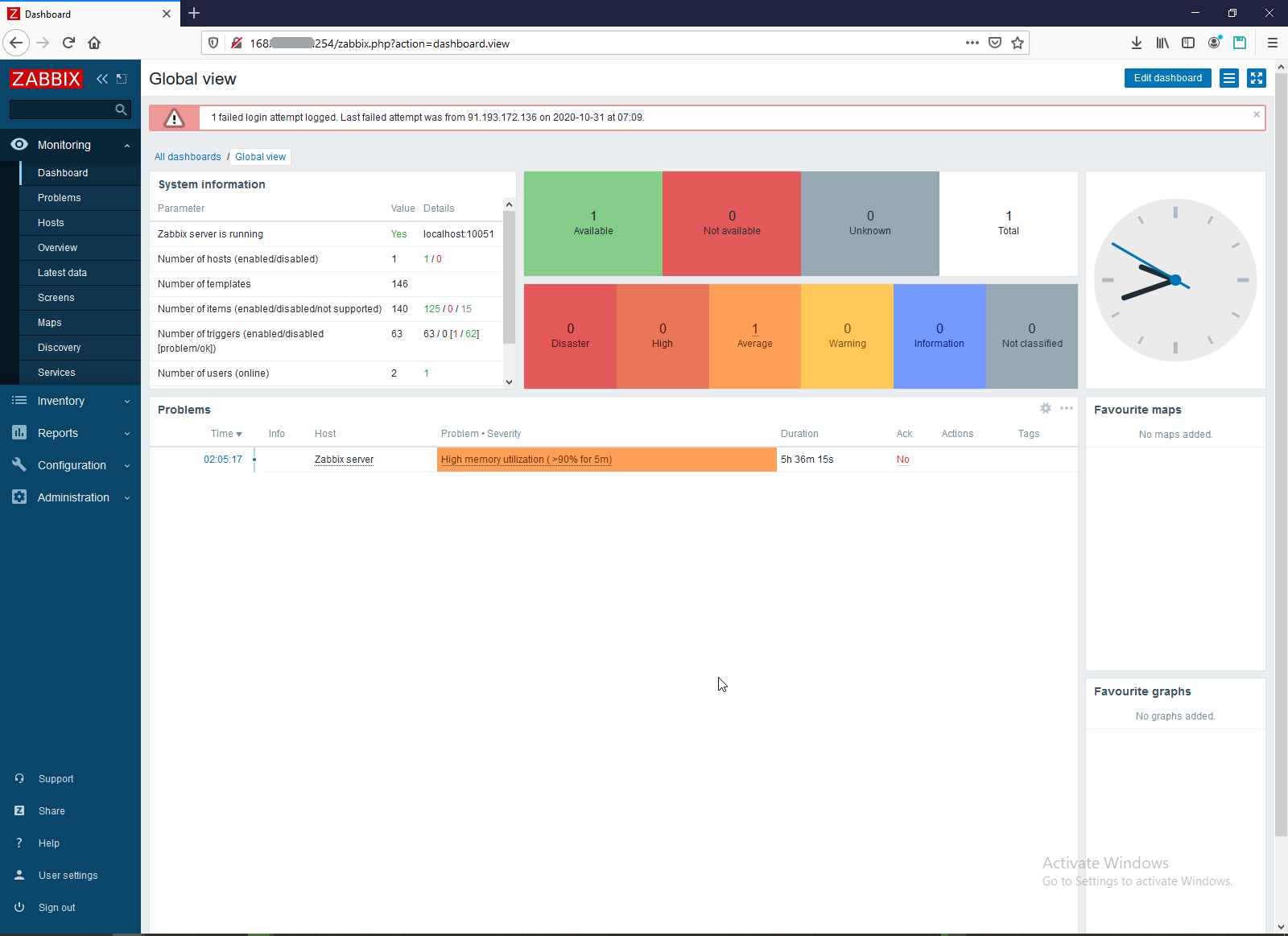Open the dashboard list menu icon
The height and width of the screenshot is (936, 1288).
(x=1229, y=78)
